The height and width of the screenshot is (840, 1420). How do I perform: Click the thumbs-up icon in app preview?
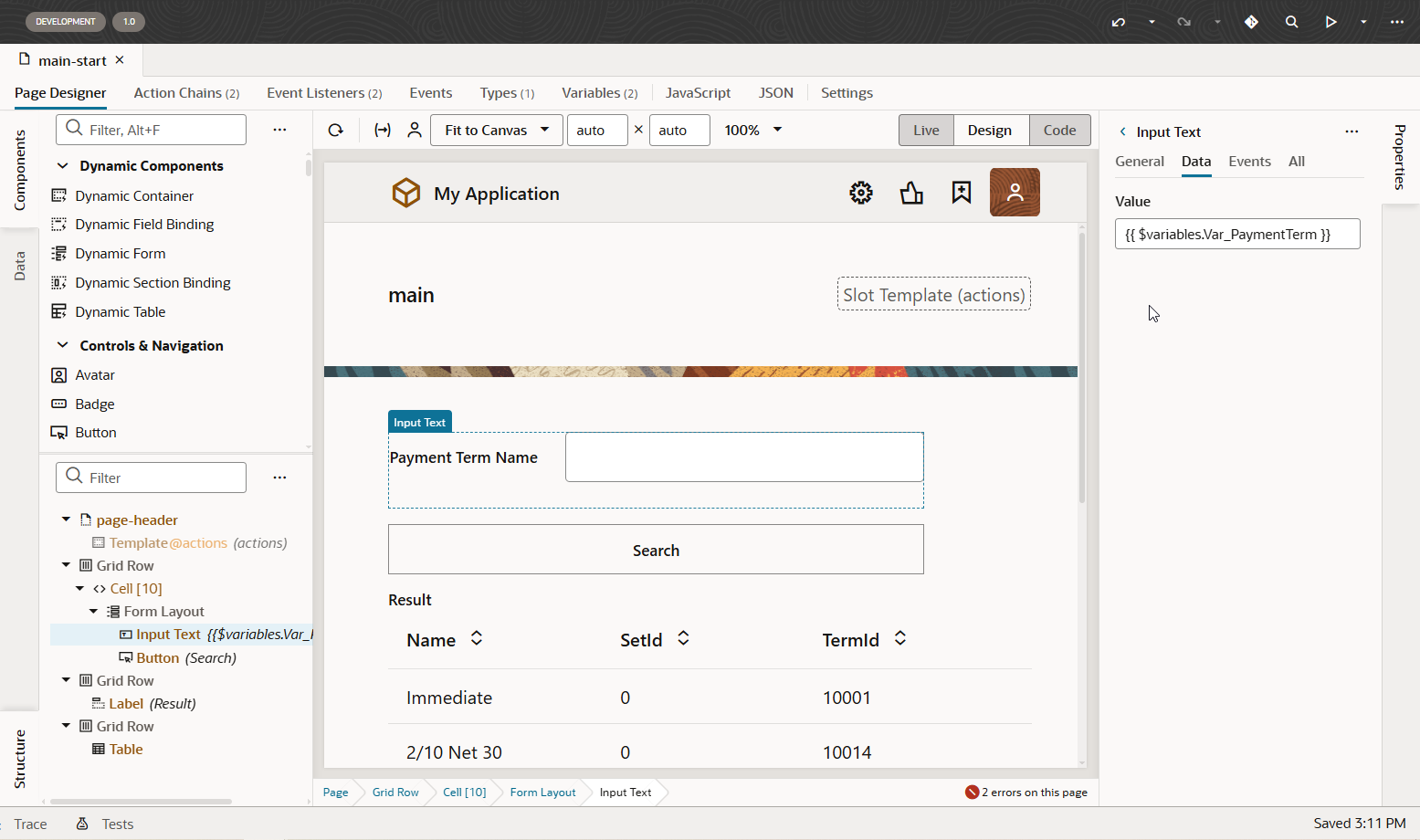pyautogui.click(x=911, y=193)
